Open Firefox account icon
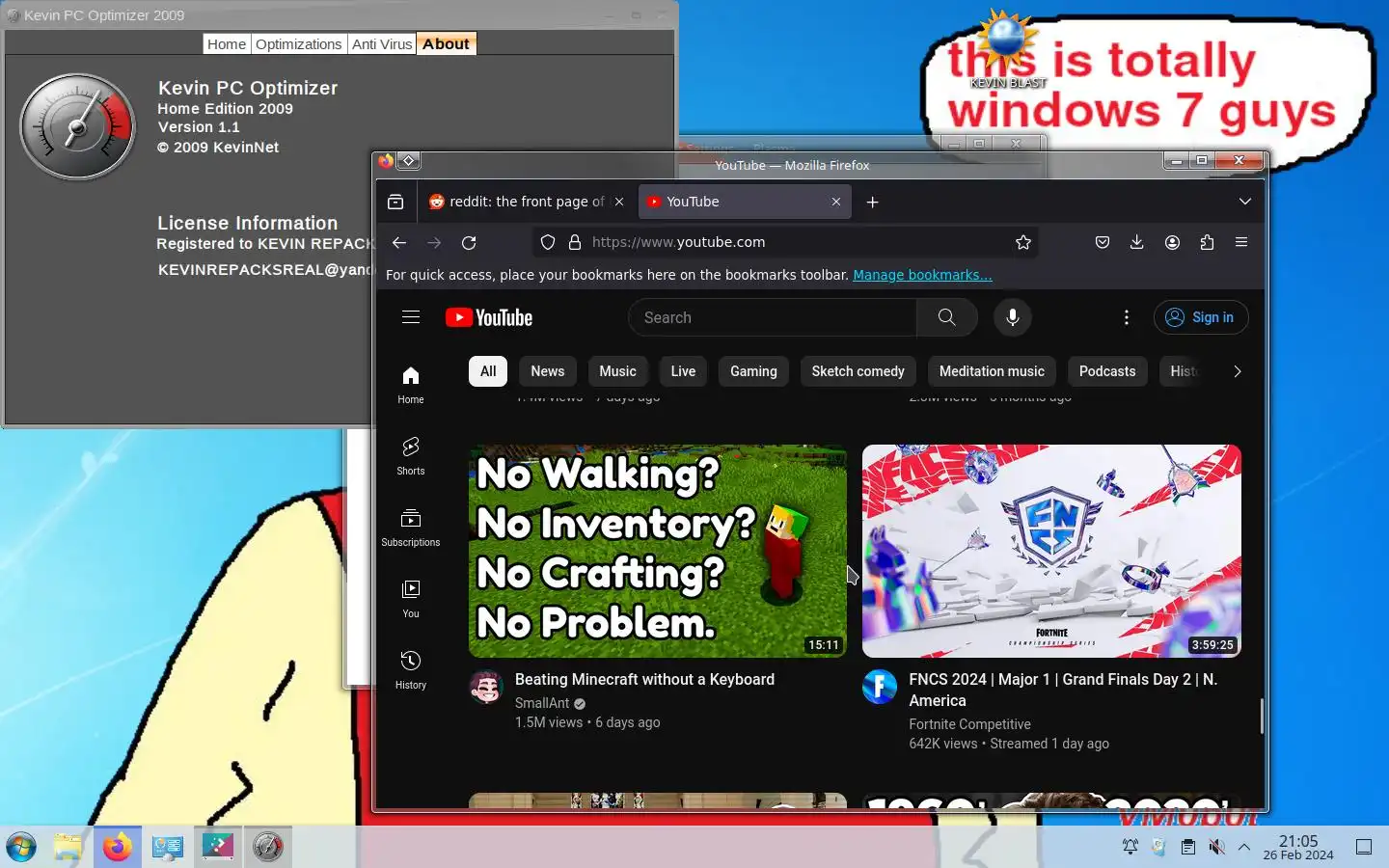1389x868 pixels. point(1172,243)
